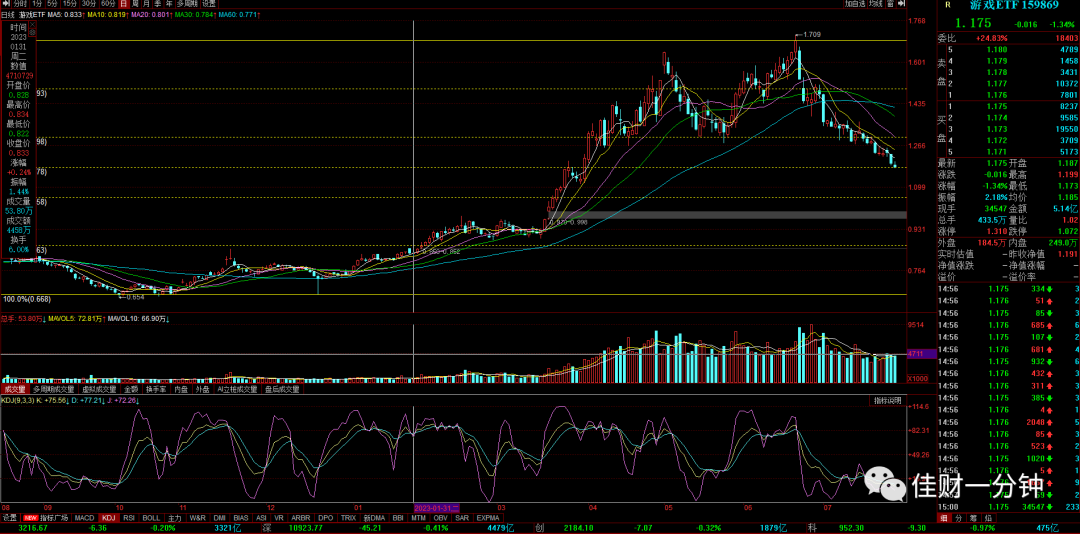Select the 金额 sub-tab

pos(132,389)
